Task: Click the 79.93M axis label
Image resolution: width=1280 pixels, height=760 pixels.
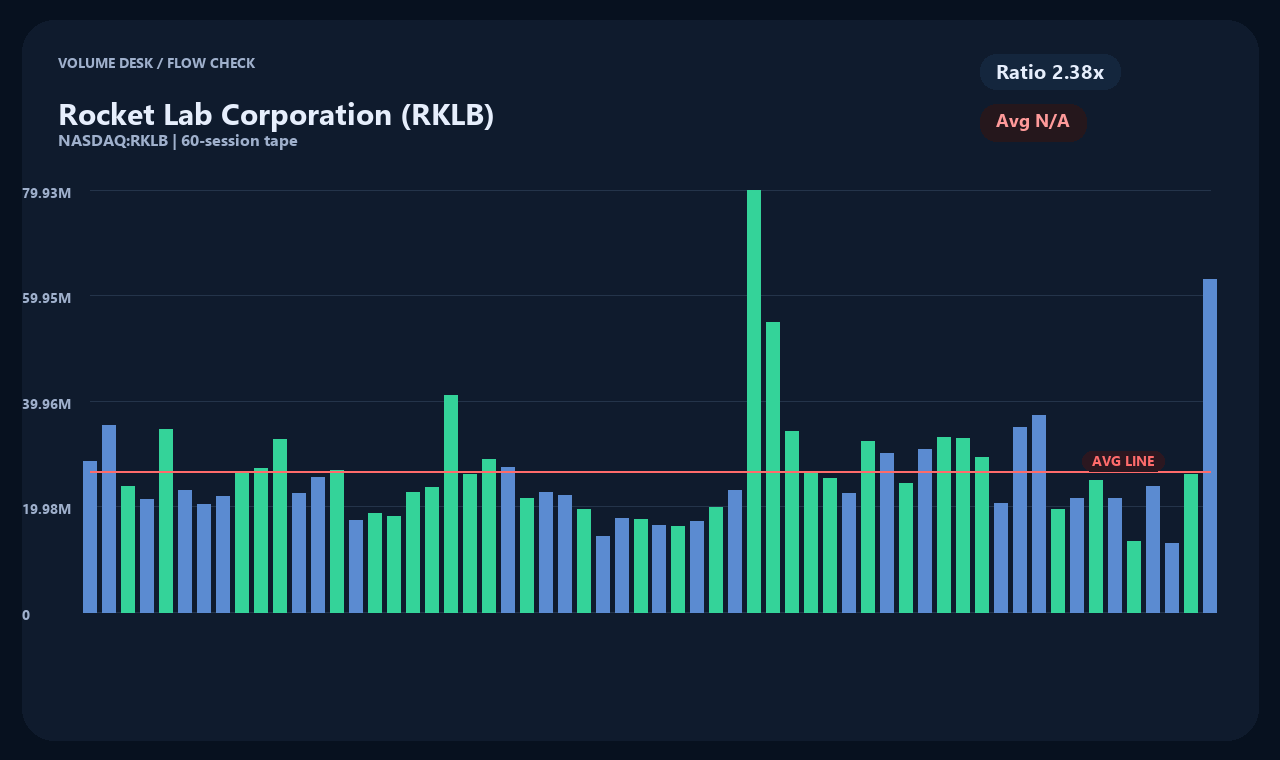Action: pos(47,192)
